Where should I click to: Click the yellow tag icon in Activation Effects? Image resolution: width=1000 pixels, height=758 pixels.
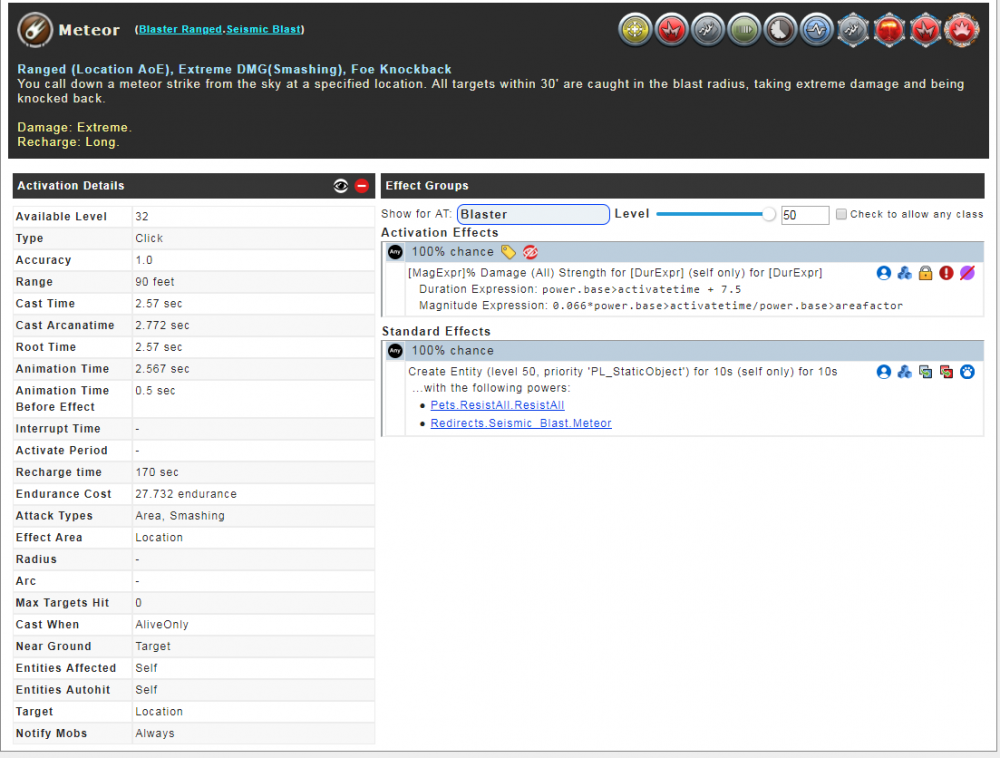pos(509,252)
